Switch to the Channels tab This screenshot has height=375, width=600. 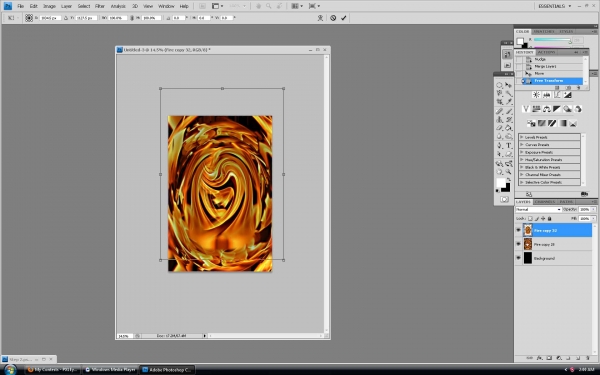coord(545,202)
